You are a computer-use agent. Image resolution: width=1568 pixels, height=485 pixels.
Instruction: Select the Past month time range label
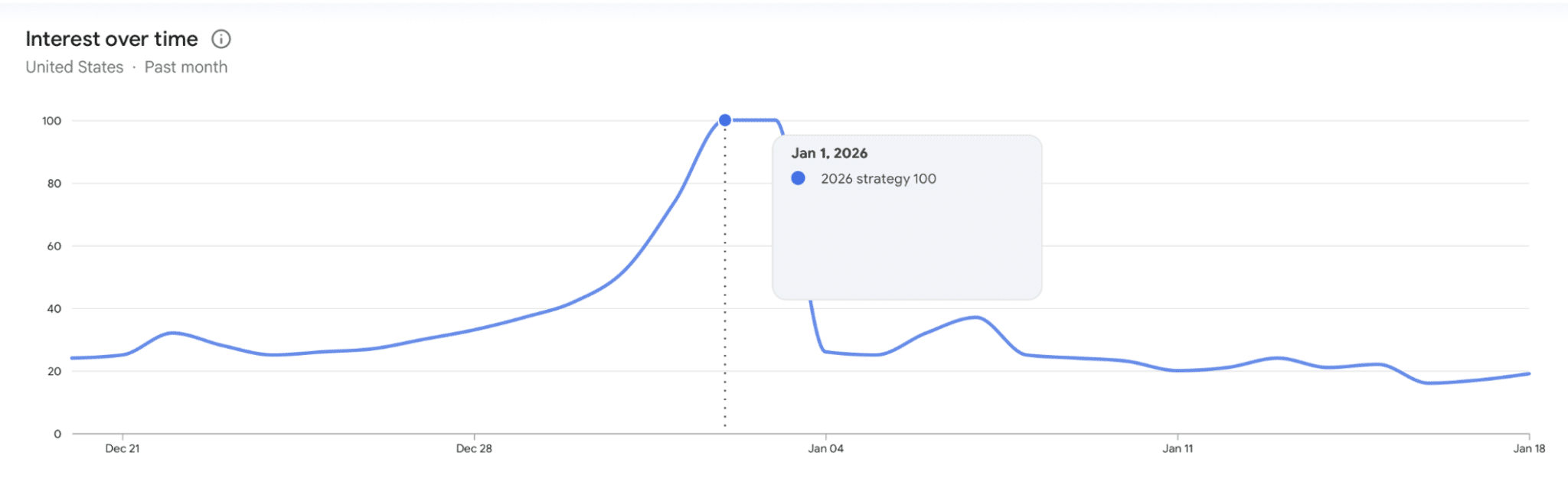tap(186, 67)
